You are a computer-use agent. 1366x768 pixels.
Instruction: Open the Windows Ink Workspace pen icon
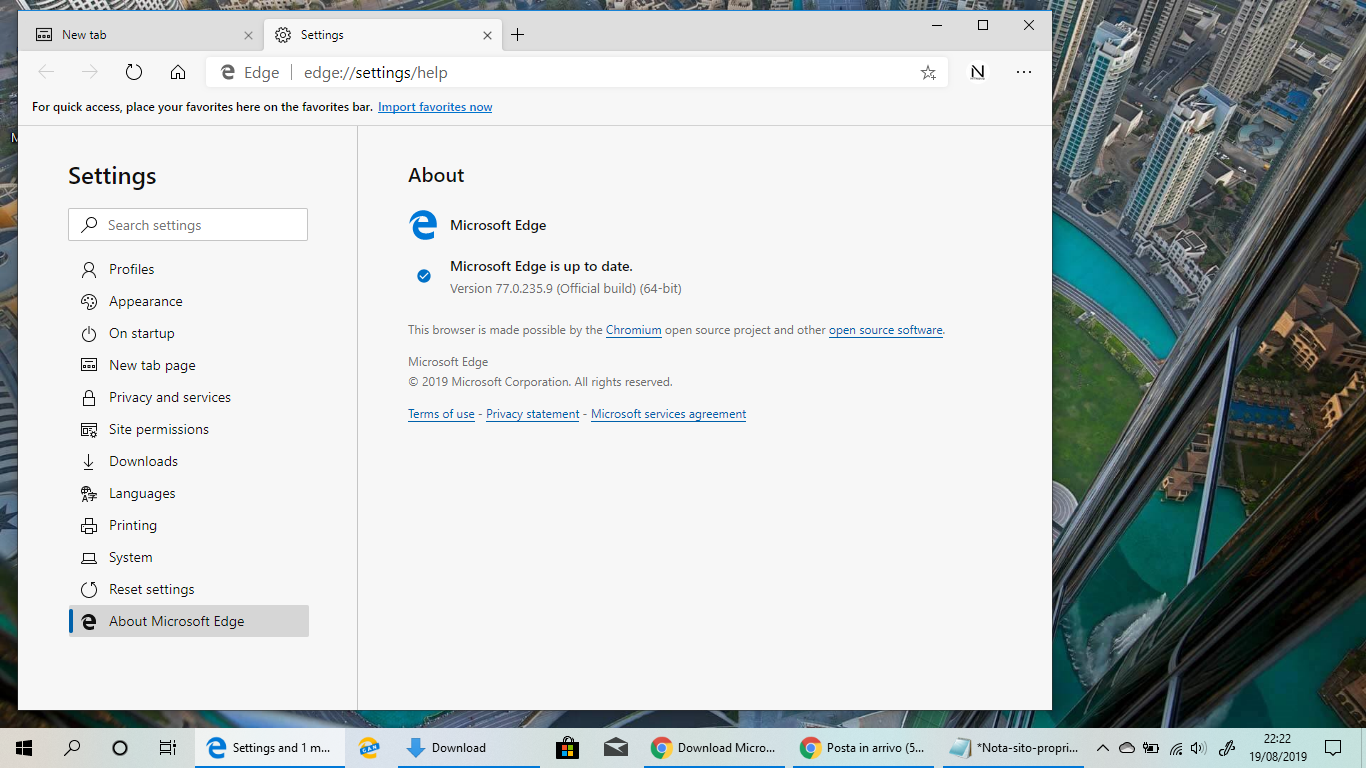(1227, 747)
